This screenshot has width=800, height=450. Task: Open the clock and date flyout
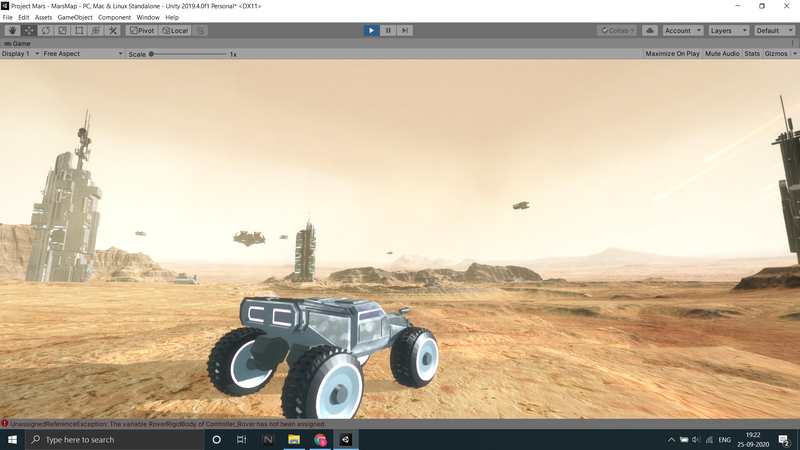click(753, 440)
